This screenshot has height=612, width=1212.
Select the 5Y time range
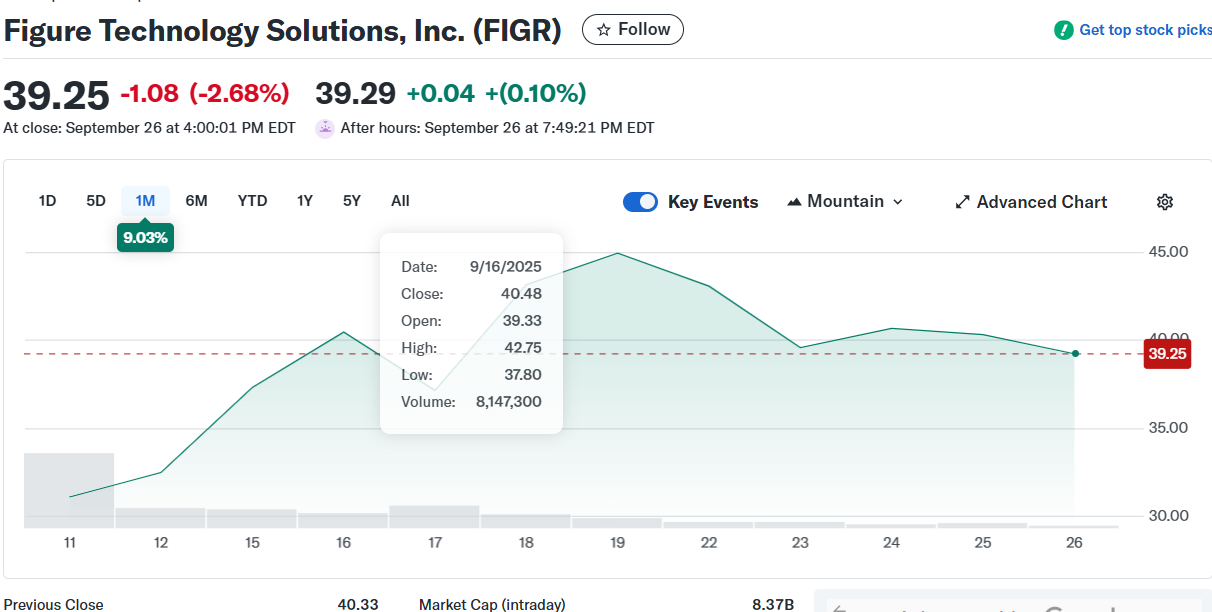tap(352, 201)
